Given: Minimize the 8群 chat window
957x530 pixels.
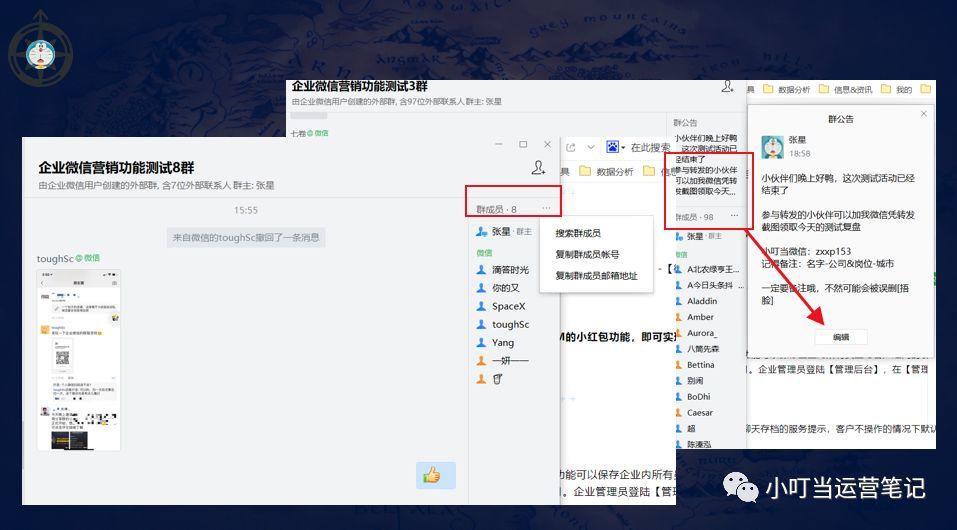Looking at the screenshot, I should pos(499,144).
